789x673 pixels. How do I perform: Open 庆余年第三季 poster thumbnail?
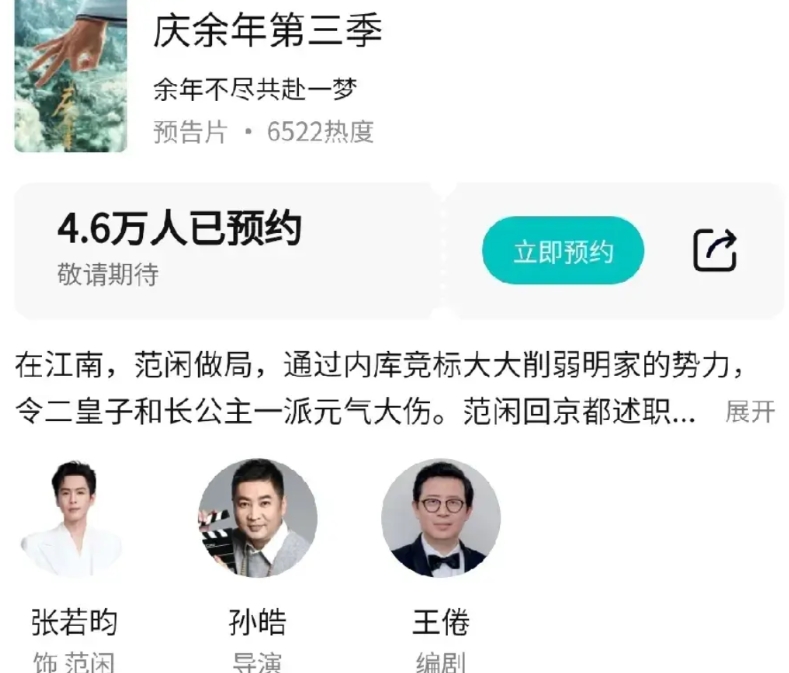(x=71, y=76)
